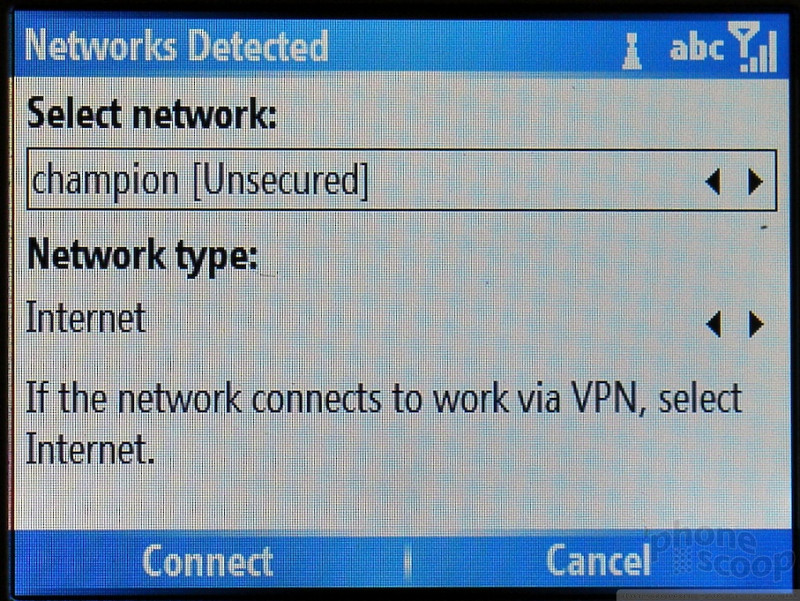Viewport: 800px width, 601px height.
Task: Tap the Wi-Fi status icon in title bar
Action: 632,51
